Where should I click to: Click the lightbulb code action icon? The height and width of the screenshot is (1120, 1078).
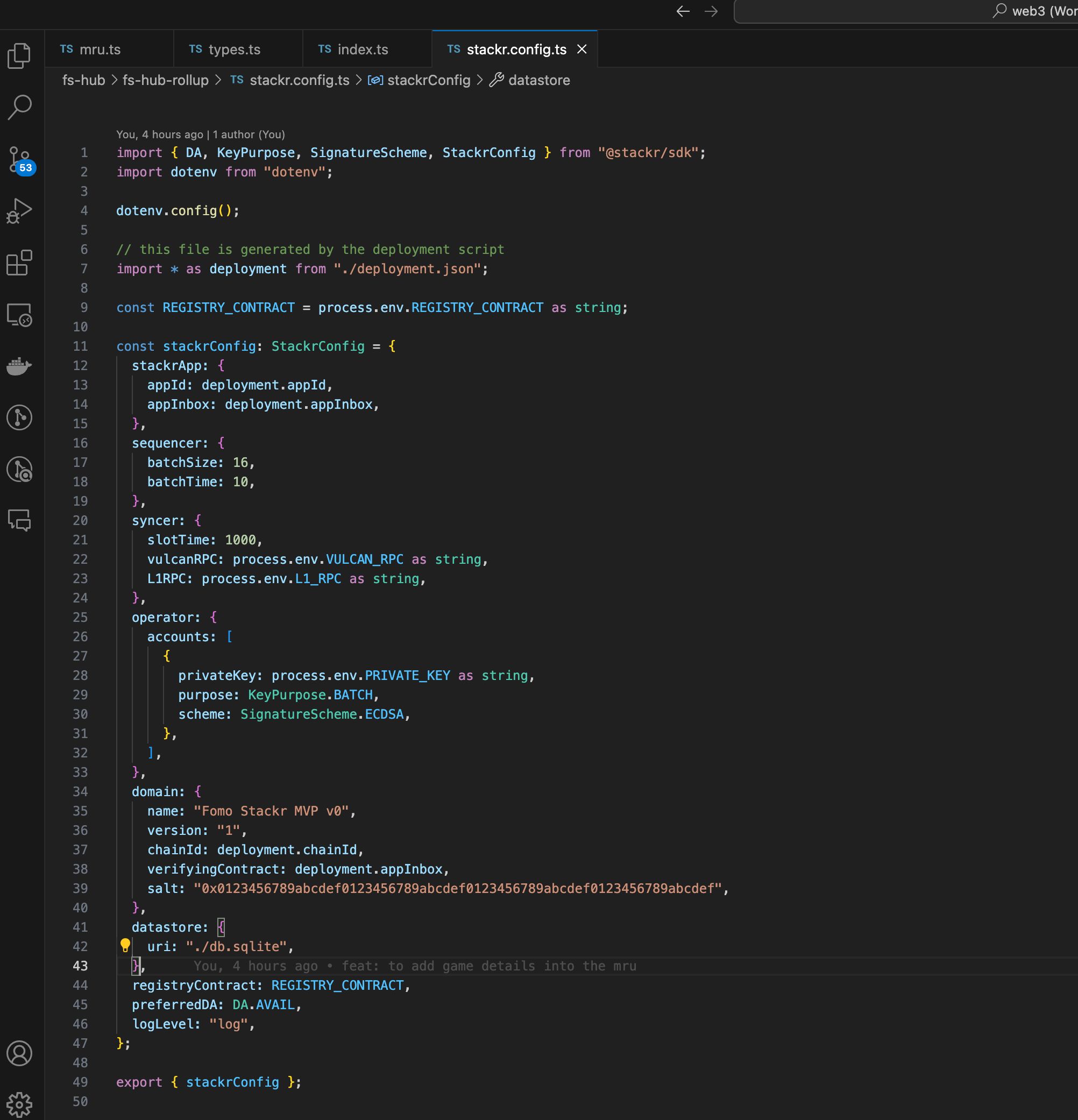click(x=125, y=946)
